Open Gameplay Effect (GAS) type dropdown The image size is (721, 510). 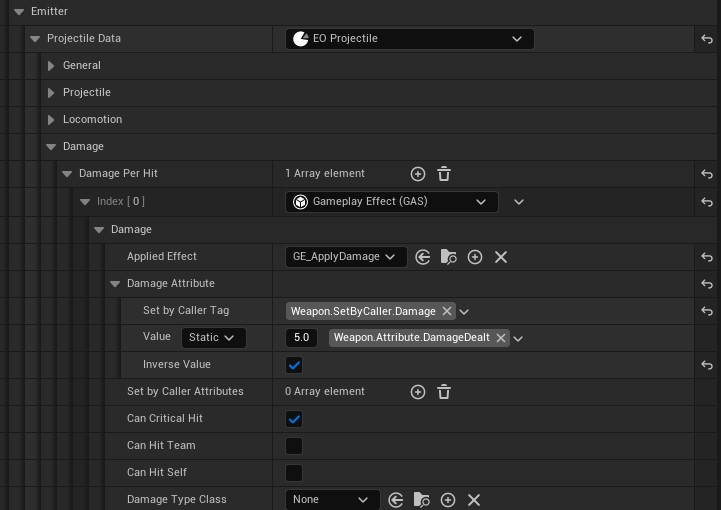(391, 202)
